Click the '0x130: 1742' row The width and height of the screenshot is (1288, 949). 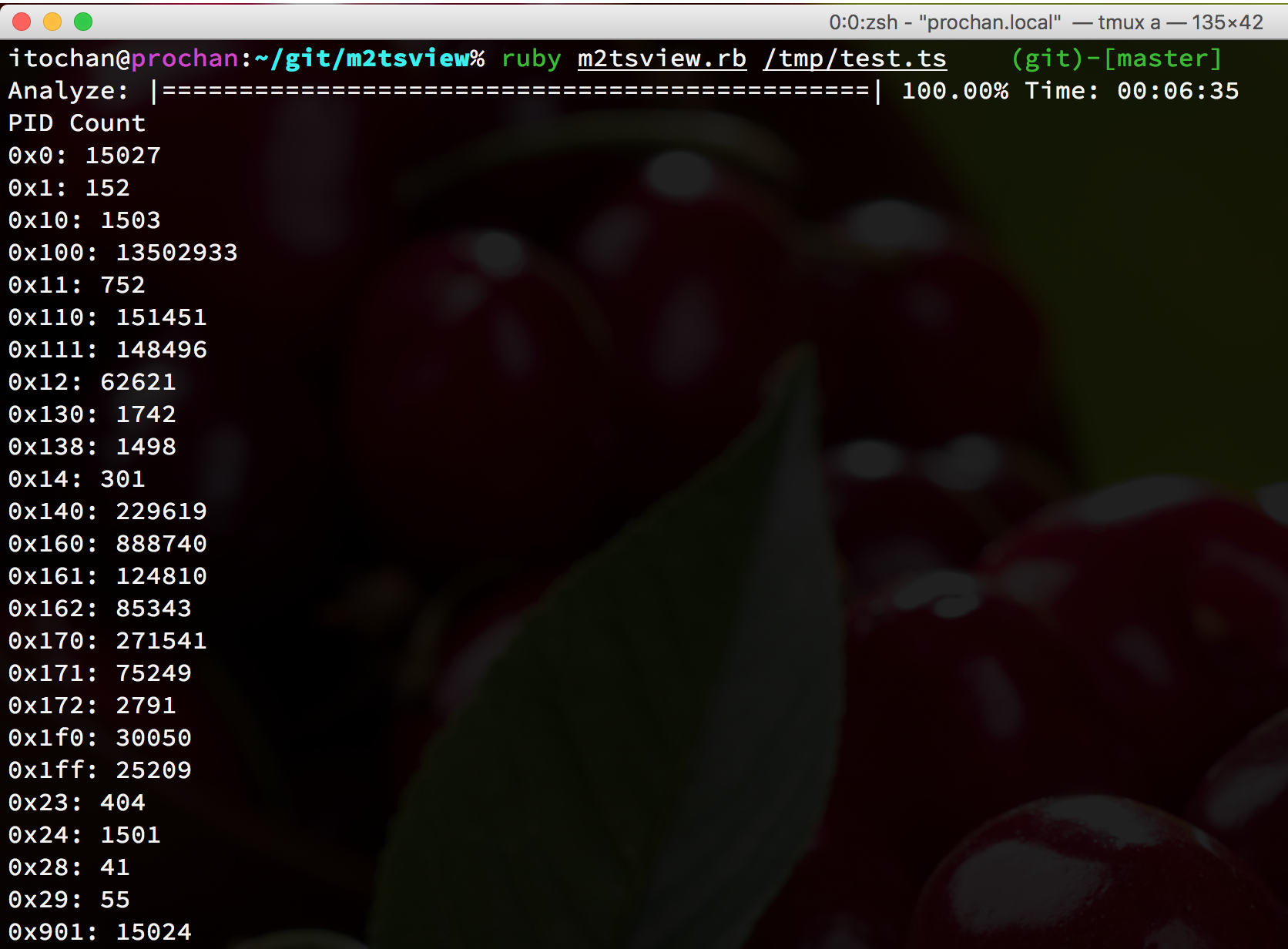92,414
